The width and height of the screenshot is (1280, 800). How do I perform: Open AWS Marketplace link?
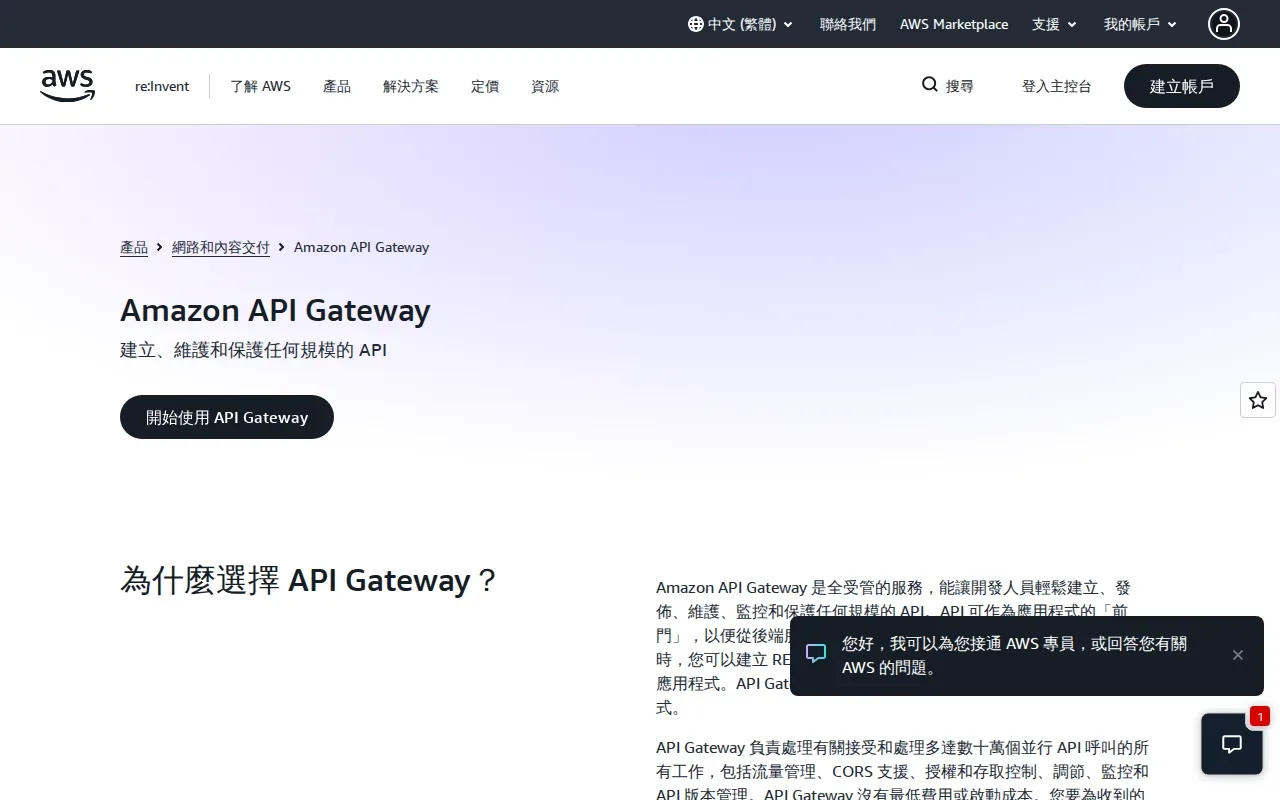[x=954, y=24]
